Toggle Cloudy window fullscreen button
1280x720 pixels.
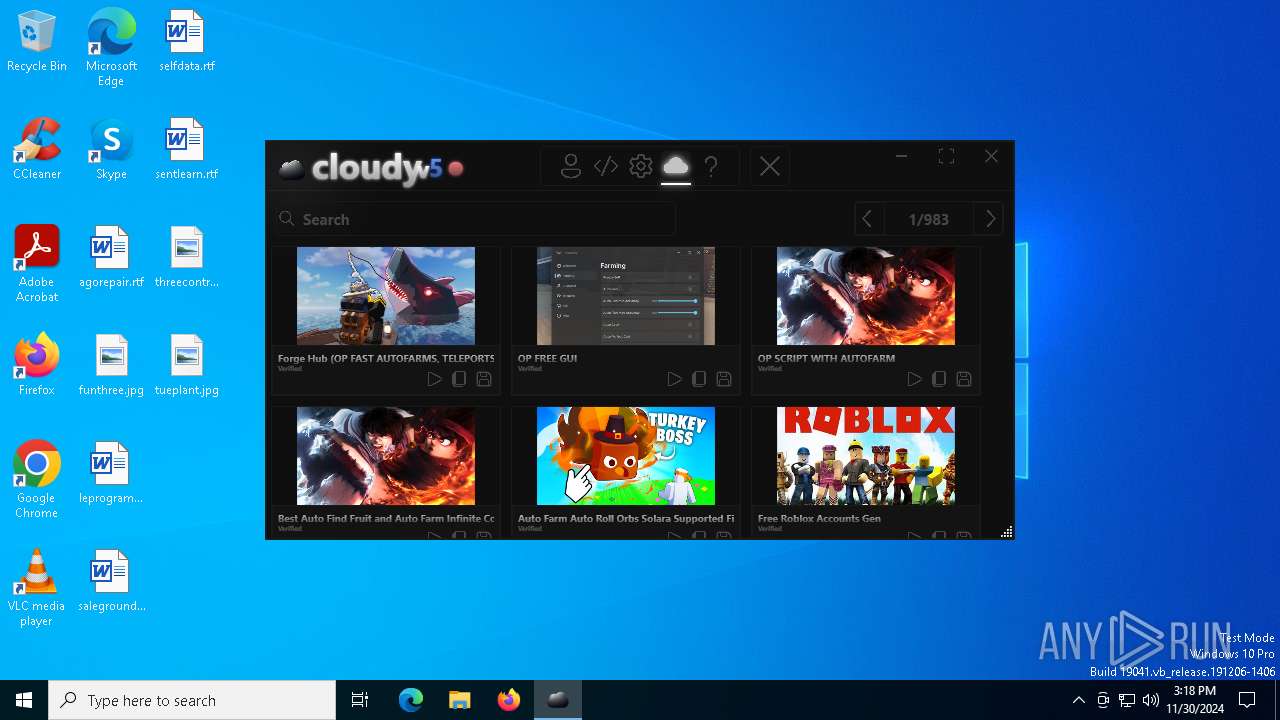pos(946,156)
